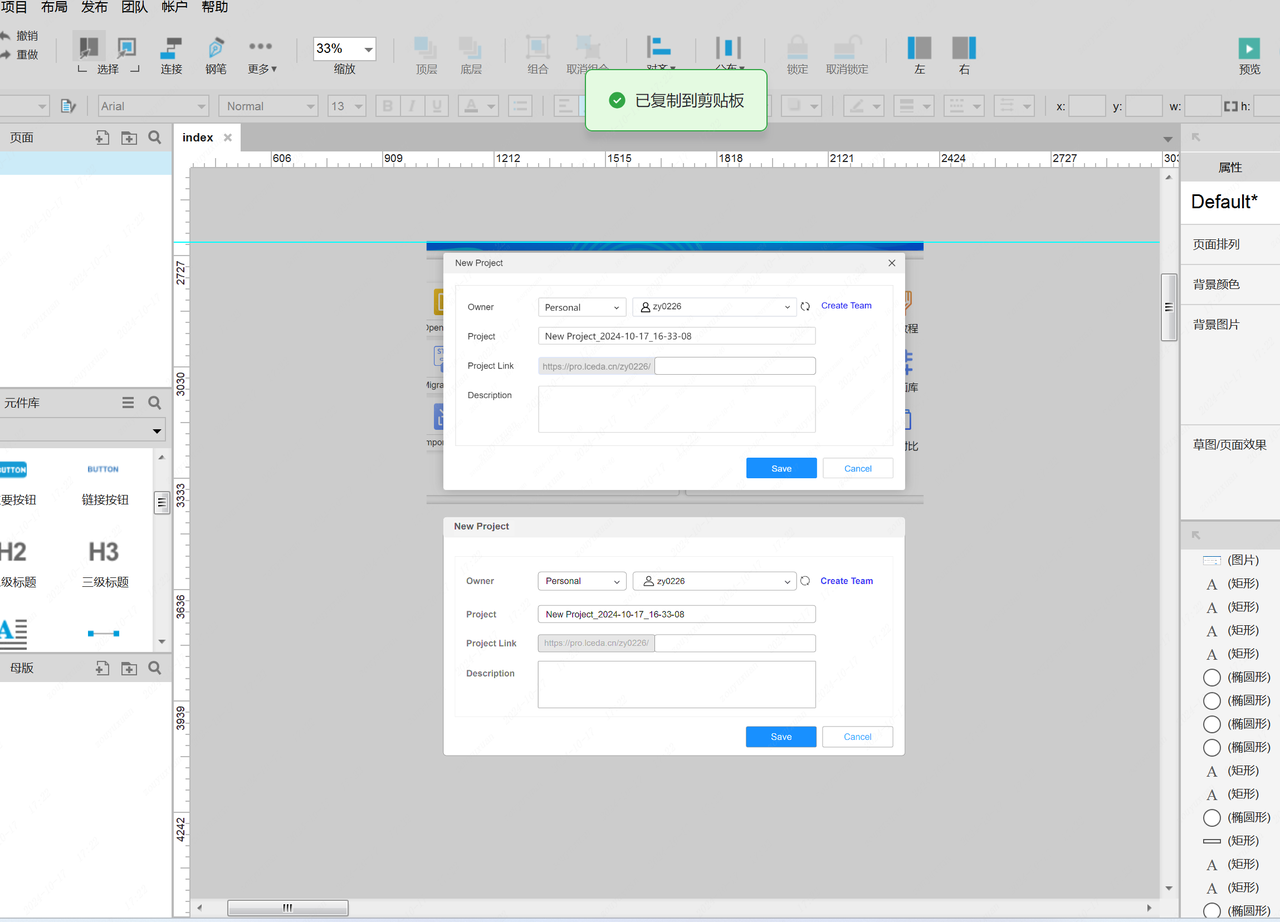
Task: Click the canvas vertical scrollbar thumb
Action: [1168, 307]
